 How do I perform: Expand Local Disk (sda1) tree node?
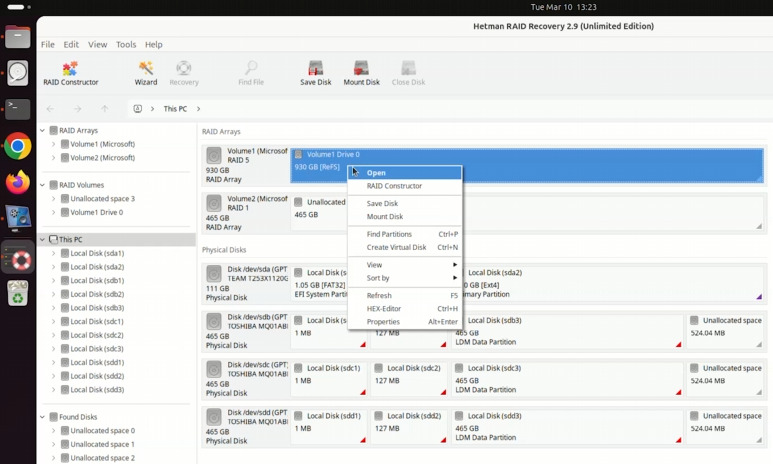click(x=53, y=253)
